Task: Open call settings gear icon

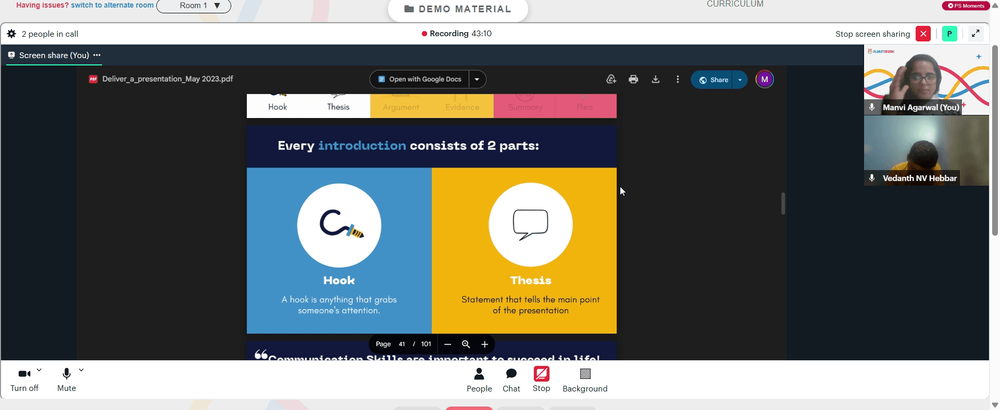Action: [x=11, y=34]
